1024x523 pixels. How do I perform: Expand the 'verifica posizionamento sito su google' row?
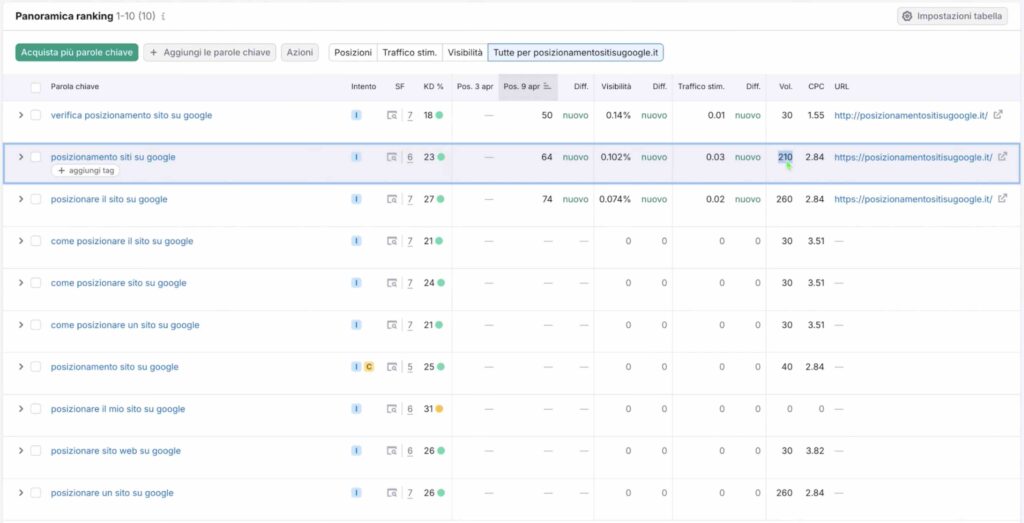click(20, 115)
